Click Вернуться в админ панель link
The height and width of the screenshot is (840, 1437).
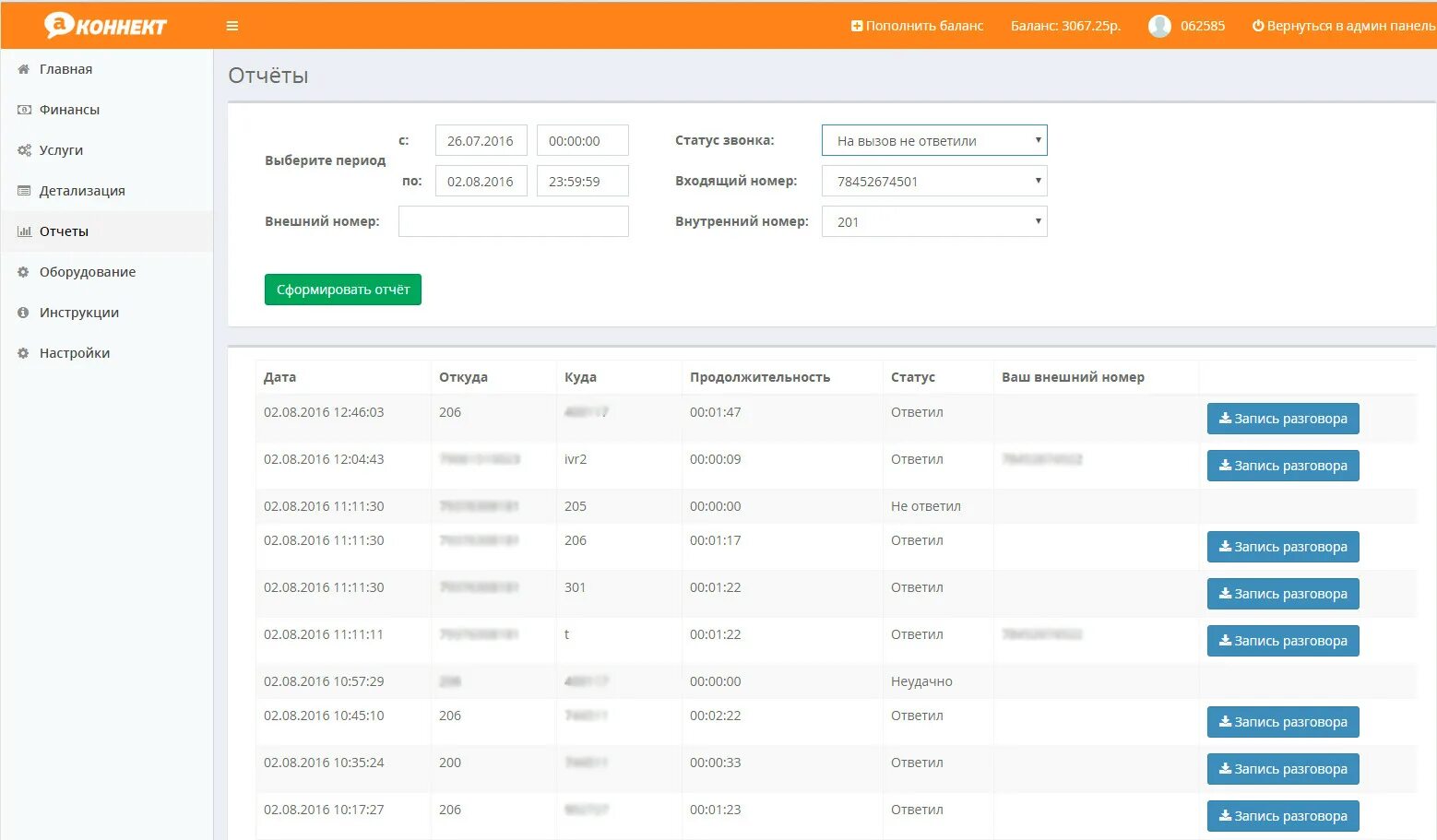[x=1343, y=26]
